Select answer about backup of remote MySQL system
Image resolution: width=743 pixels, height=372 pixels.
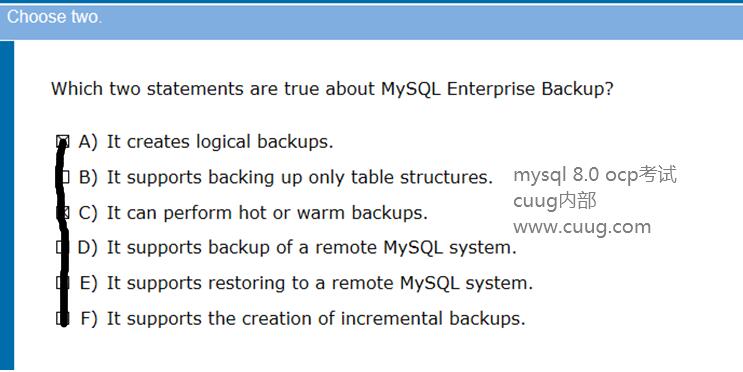[311, 247]
